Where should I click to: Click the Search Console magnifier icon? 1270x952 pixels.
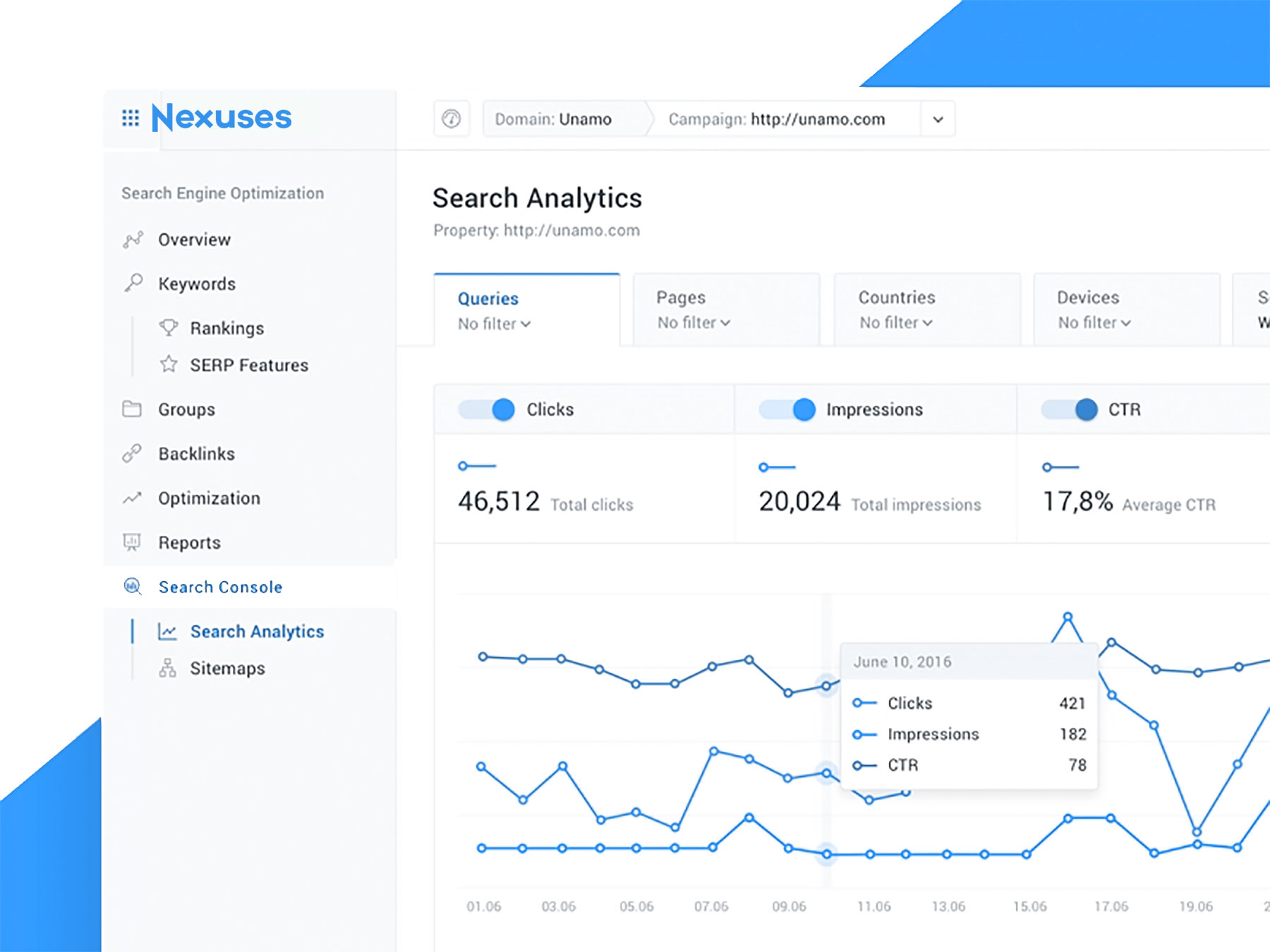coord(133,587)
